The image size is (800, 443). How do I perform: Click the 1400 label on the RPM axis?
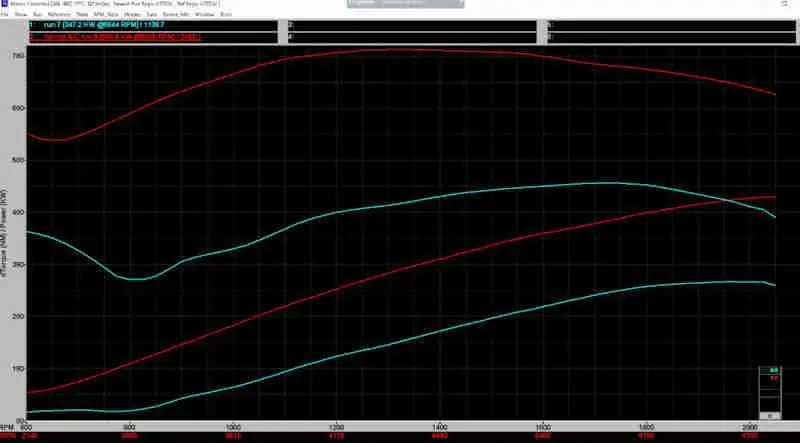tap(440, 426)
